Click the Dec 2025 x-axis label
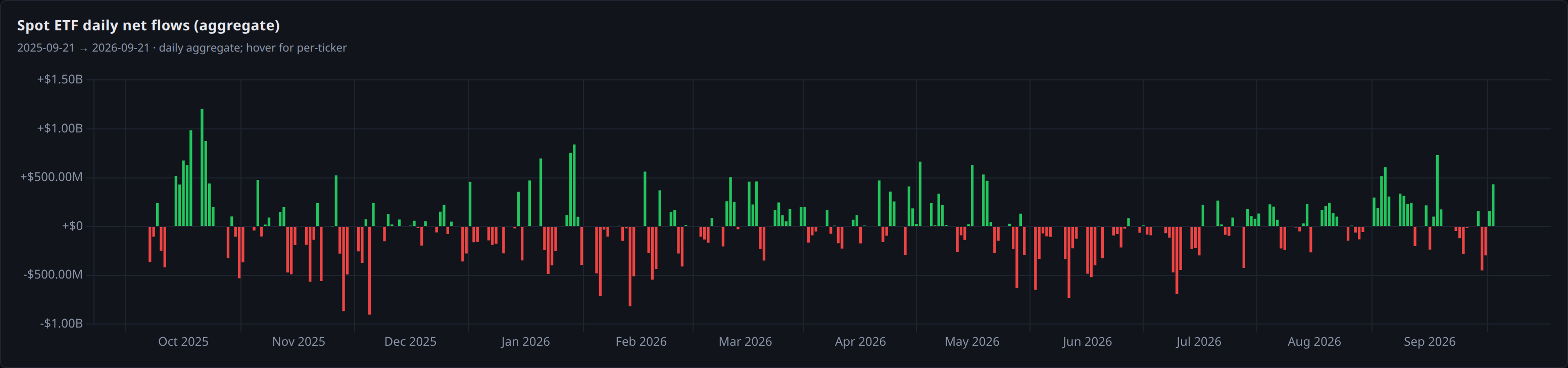1568x368 pixels. coord(410,341)
